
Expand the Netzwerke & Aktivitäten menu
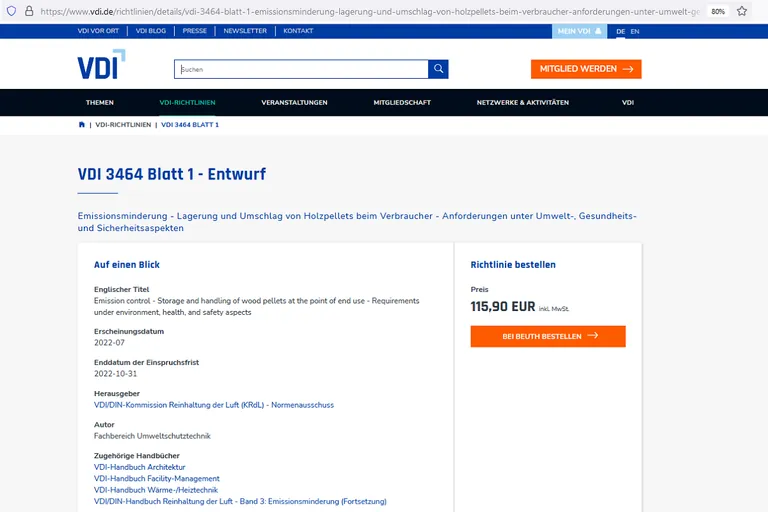(x=522, y=102)
